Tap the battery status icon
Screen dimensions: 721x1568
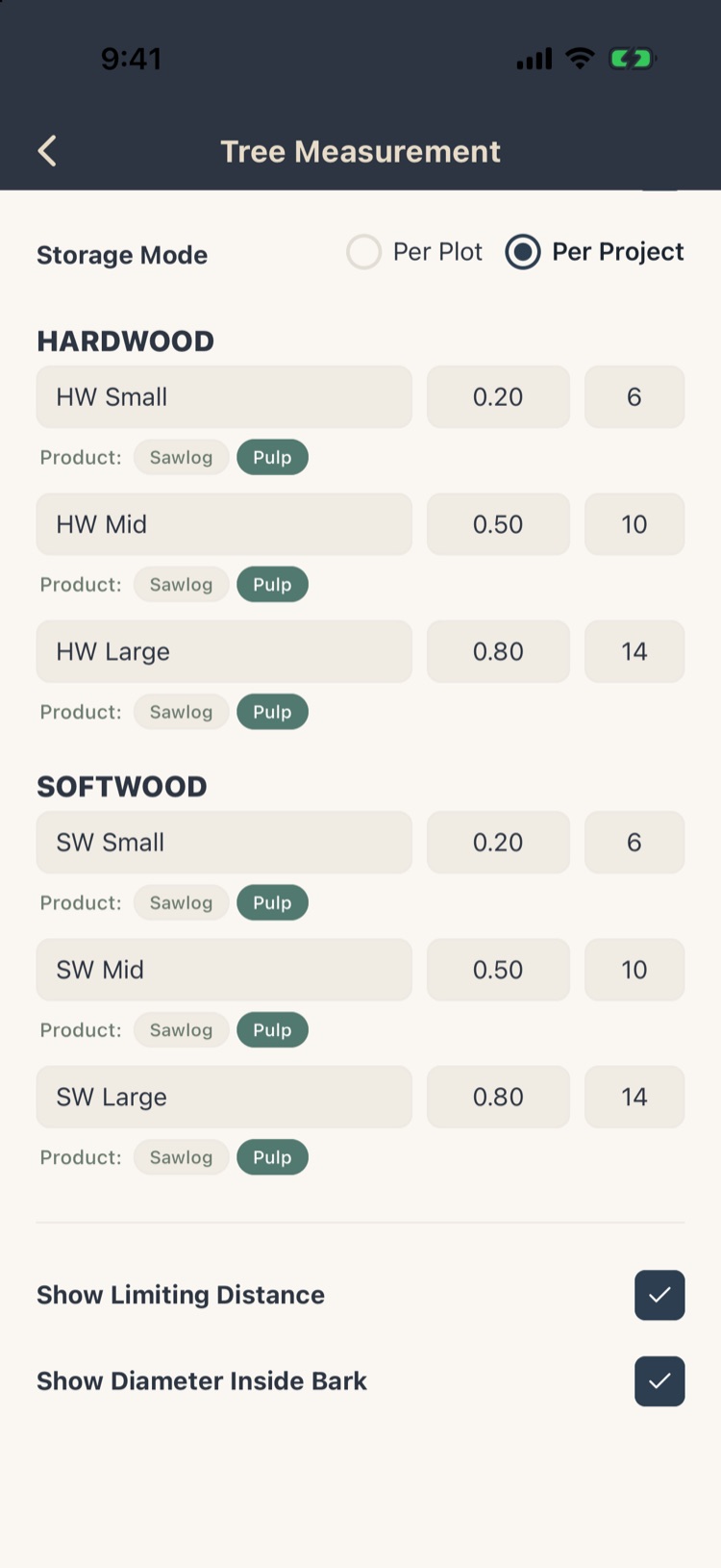[632, 59]
